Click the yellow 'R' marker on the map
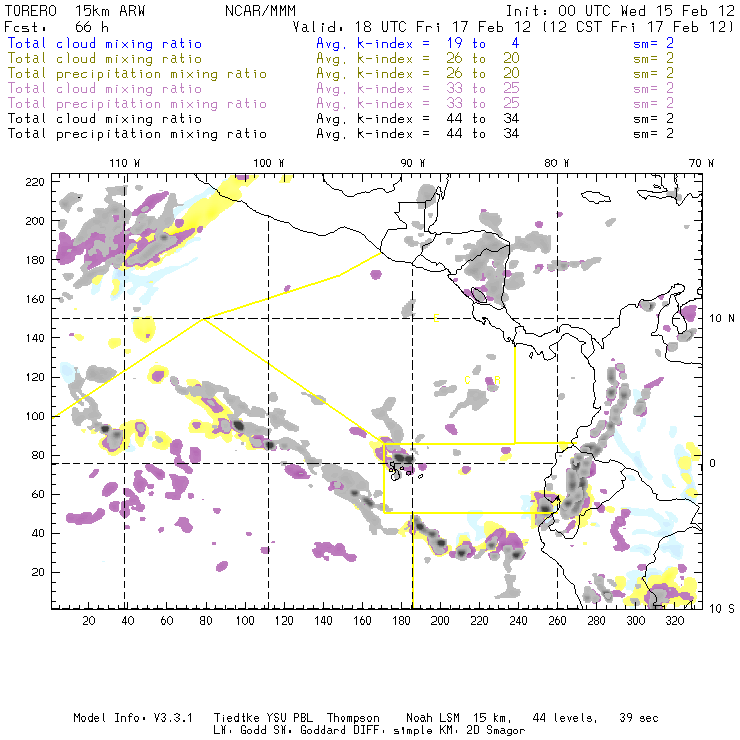Viewport: 740px width, 740px height. tap(497, 380)
